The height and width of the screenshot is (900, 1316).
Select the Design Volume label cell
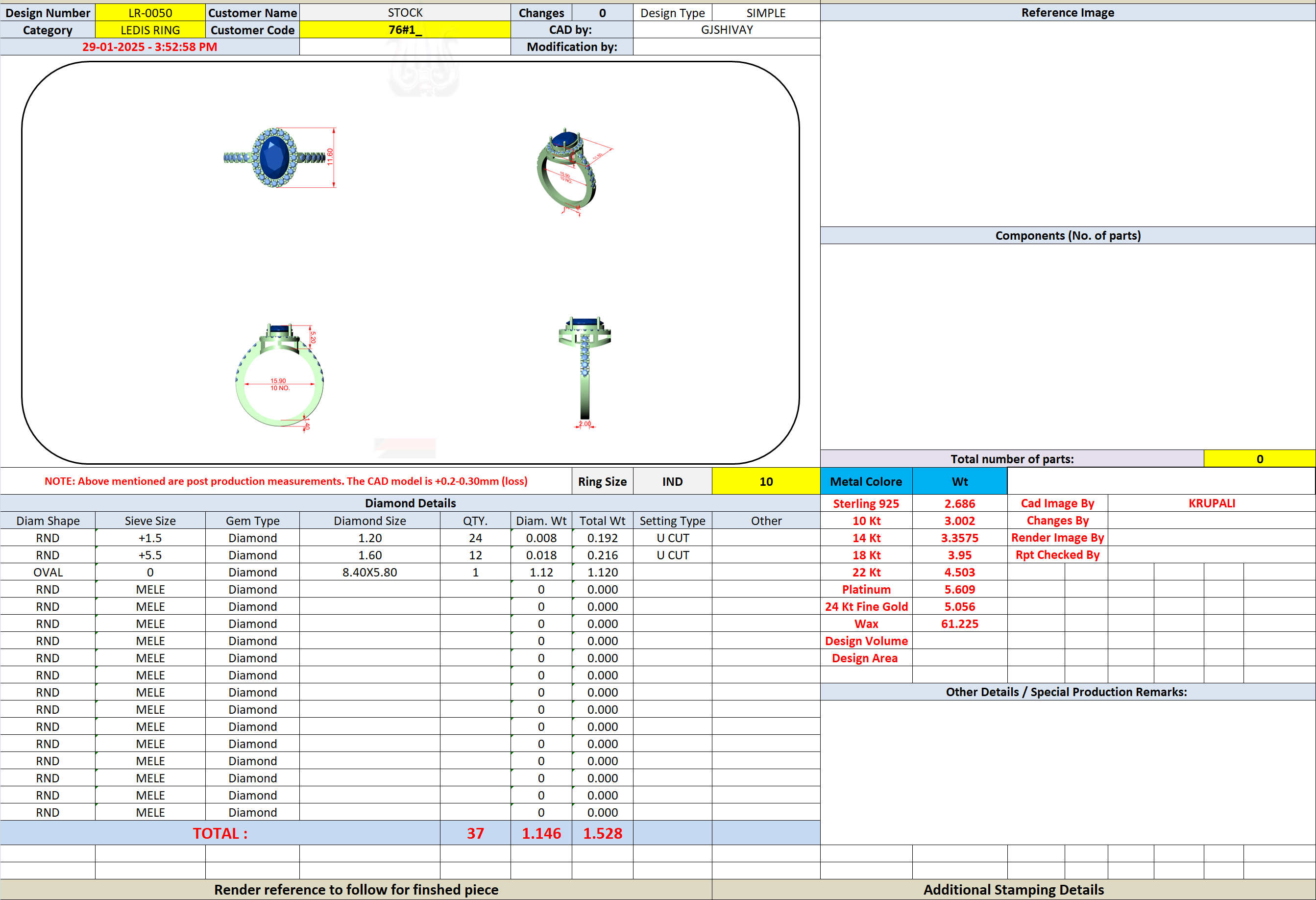coord(866,641)
